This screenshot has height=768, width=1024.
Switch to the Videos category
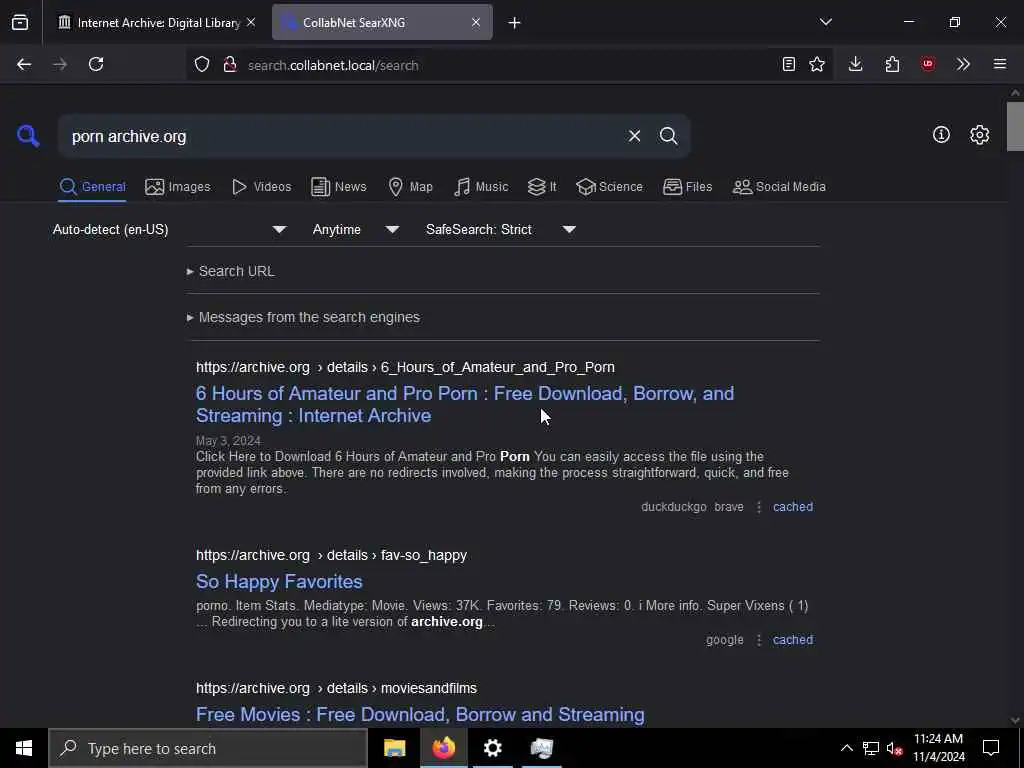261,187
